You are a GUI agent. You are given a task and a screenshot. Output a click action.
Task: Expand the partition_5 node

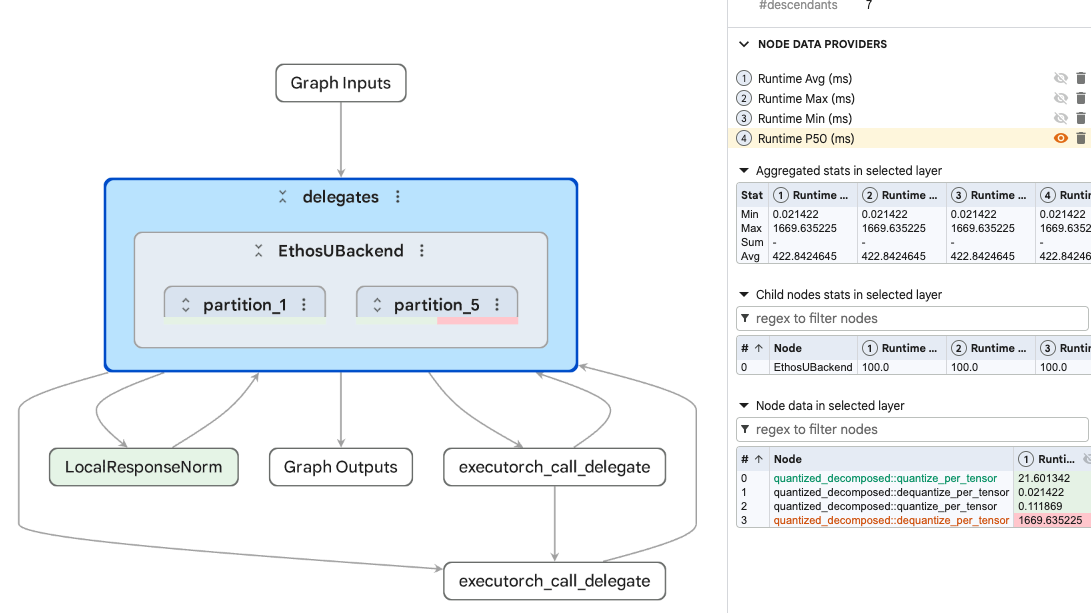(377, 305)
